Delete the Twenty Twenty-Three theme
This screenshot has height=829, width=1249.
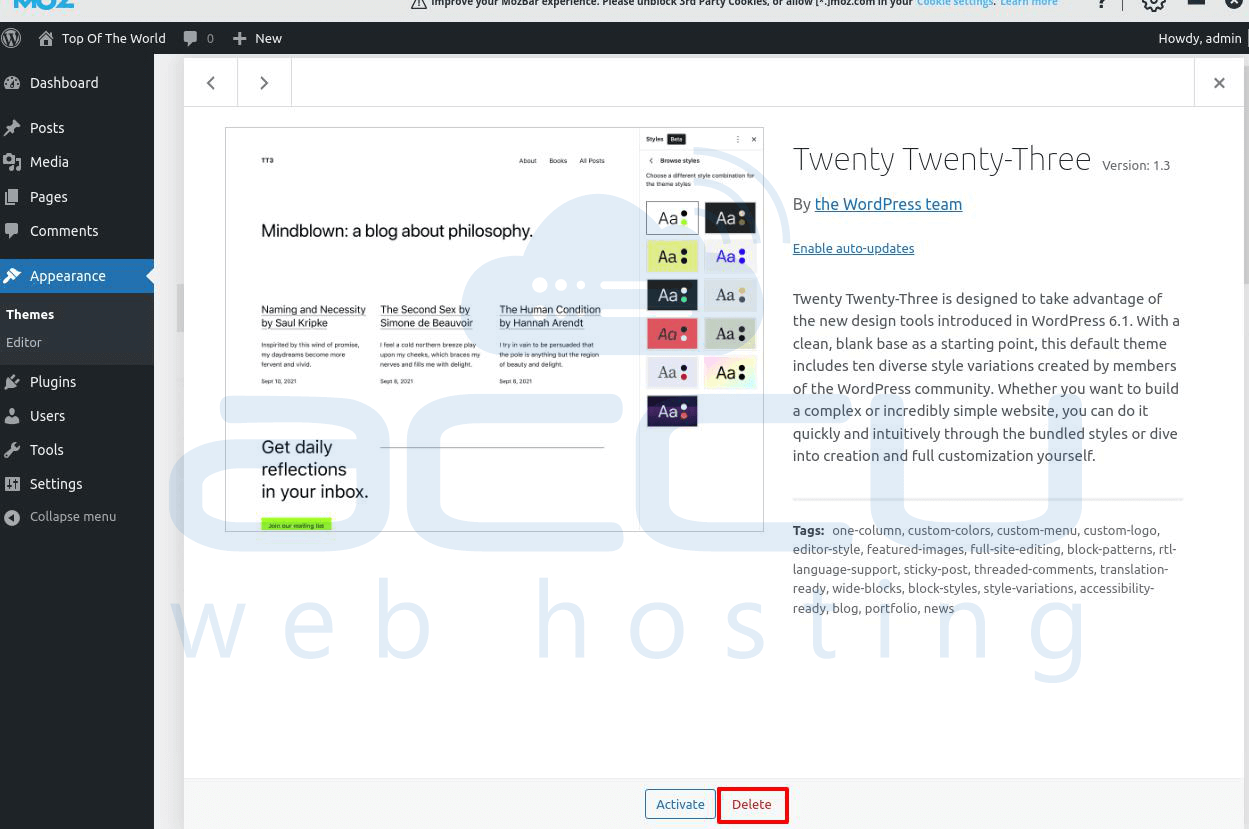click(752, 804)
